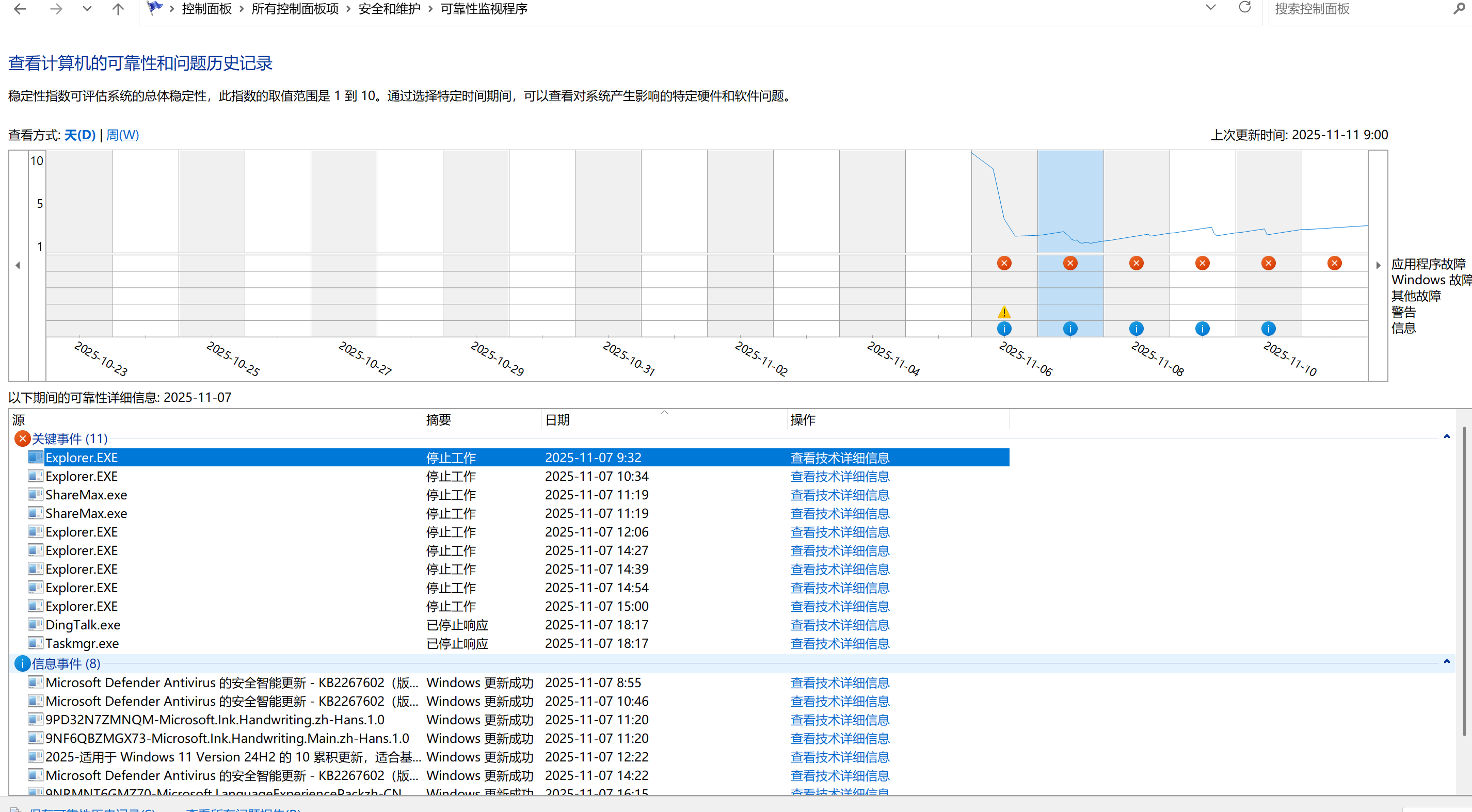Click the 关键事件 (11) group header
The image size is (1472, 812).
click(x=70, y=439)
